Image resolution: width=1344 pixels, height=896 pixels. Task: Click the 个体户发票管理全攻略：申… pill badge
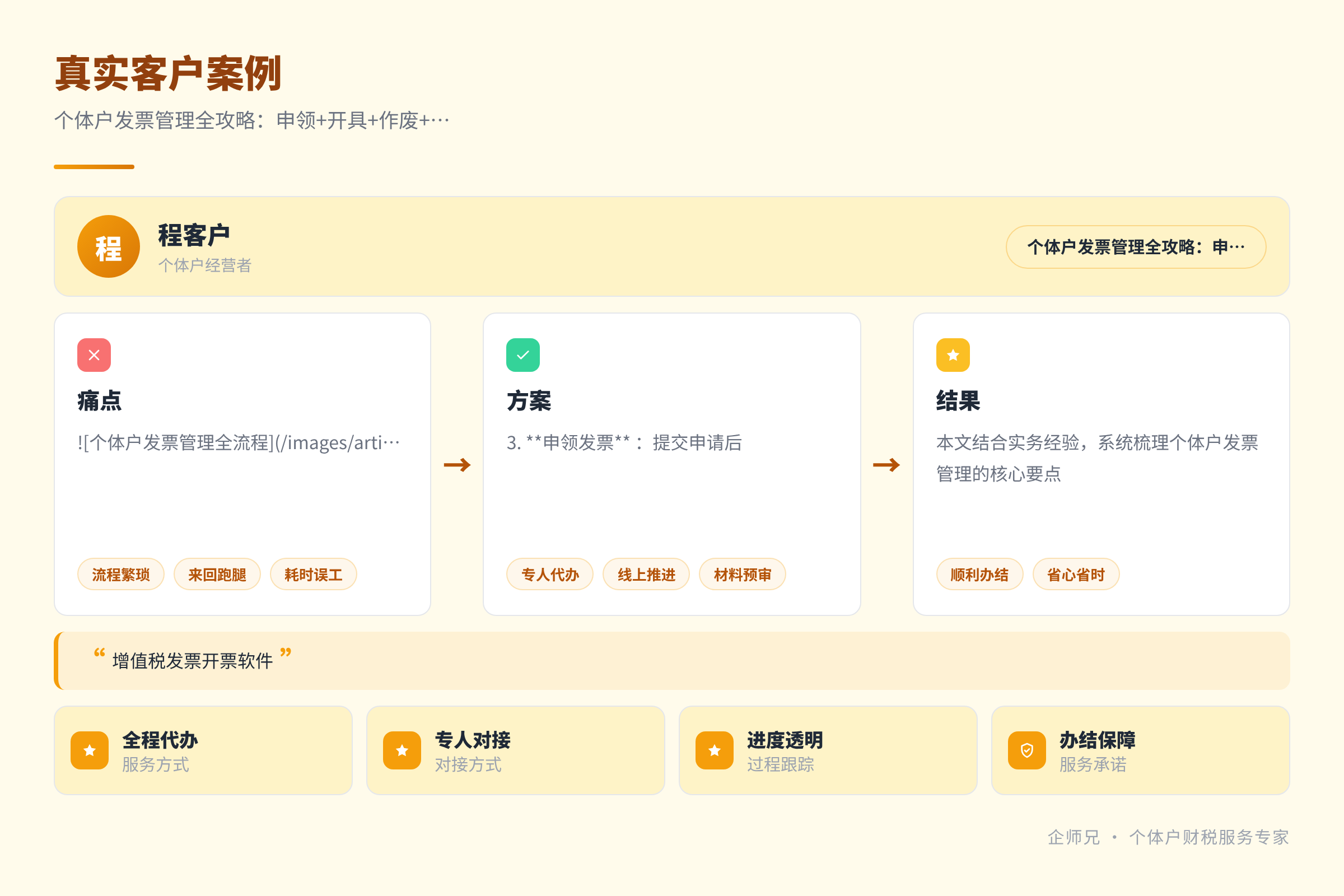[1136, 246]
